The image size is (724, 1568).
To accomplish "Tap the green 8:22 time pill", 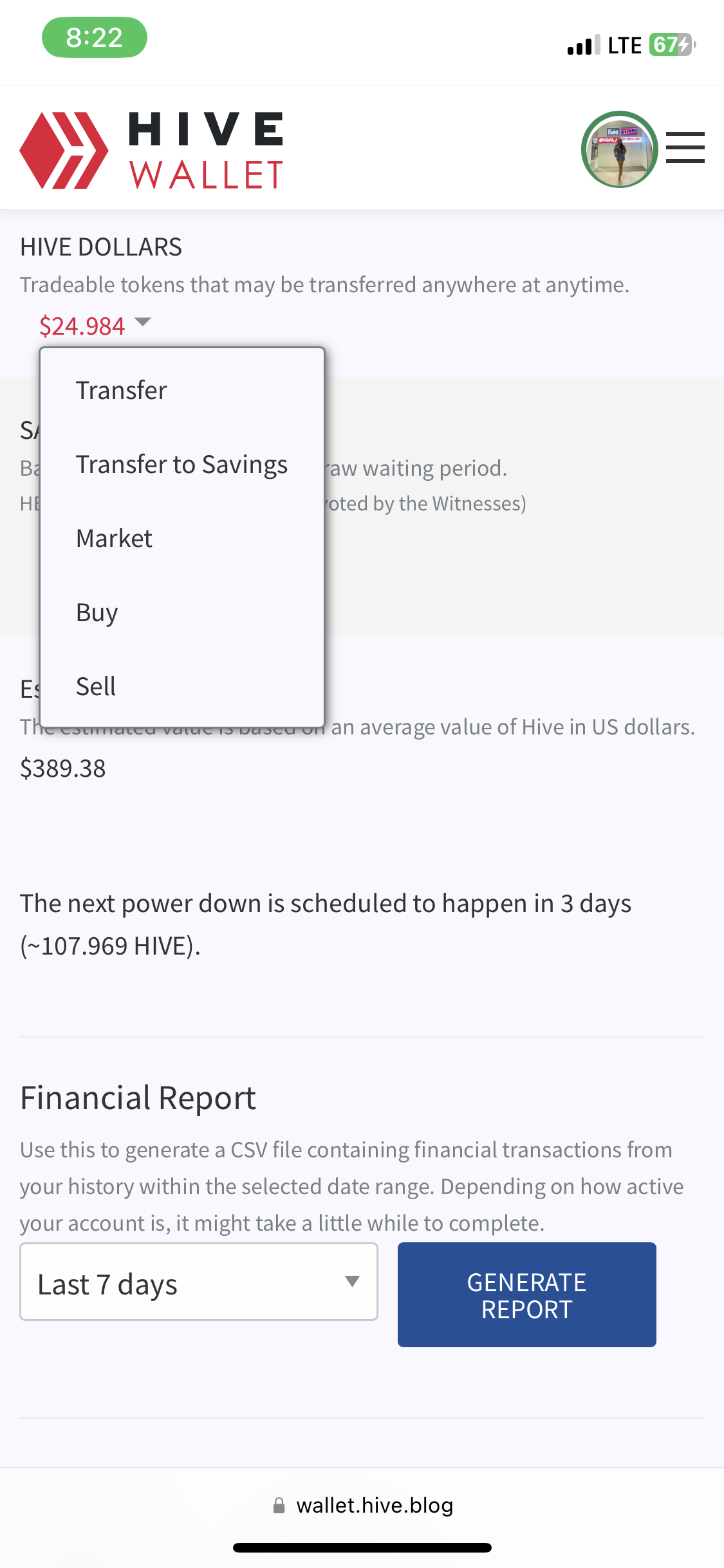I will [x=95, y=37].
